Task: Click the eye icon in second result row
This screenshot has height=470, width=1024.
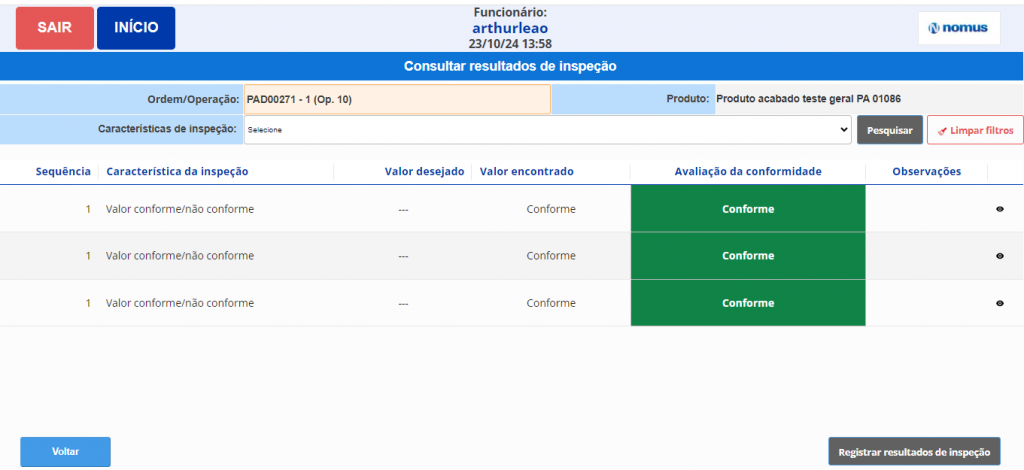Action: coord(999,256)
